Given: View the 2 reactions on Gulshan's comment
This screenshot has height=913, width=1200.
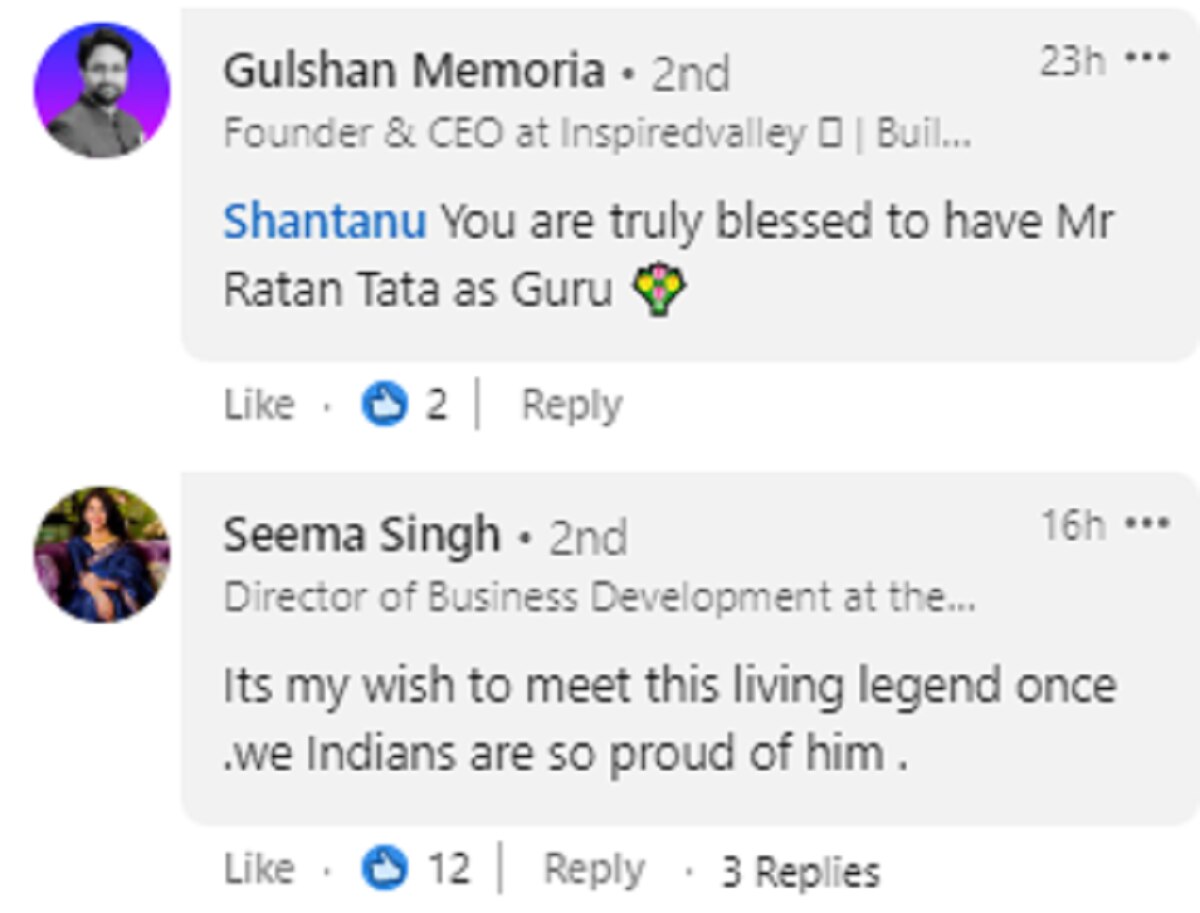Looking at the screenshot, I should coord(436,405).
